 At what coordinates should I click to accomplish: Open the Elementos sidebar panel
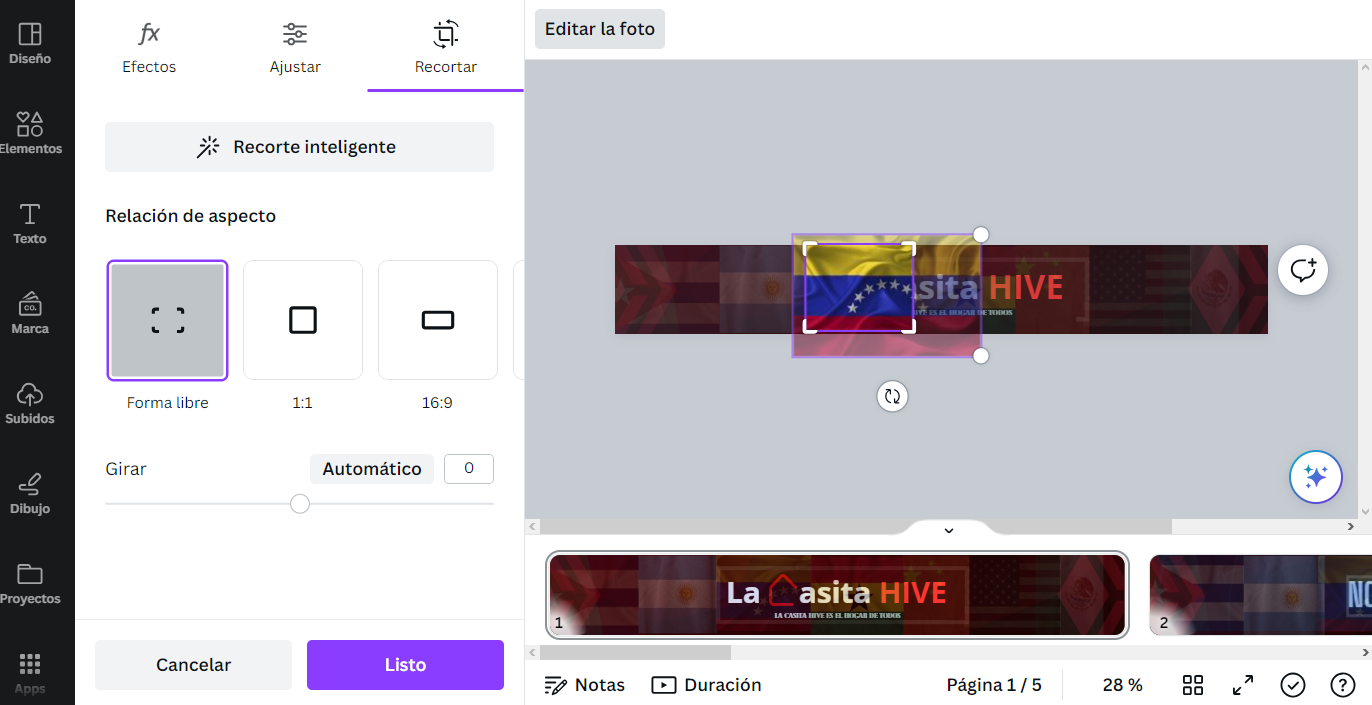click(x=30, y=134)
